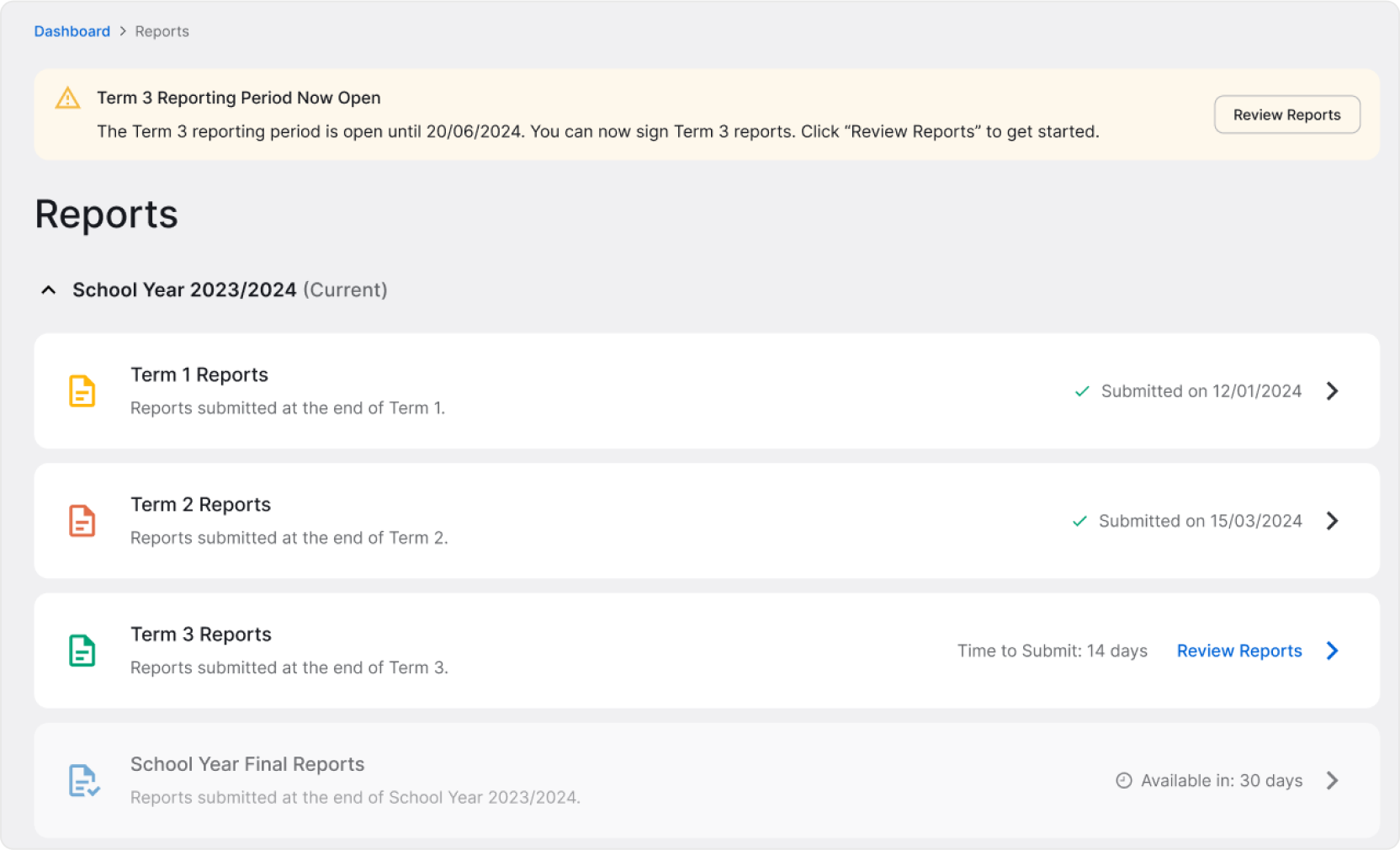Open Term 2 Reports via its right chevron

[x=1332, y=521]
